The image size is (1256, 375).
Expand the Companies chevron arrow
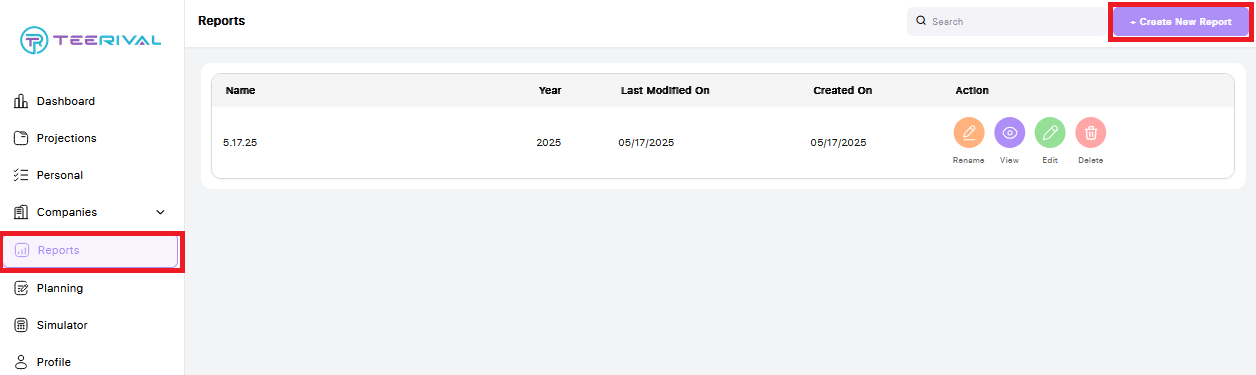pyautogui.click(x=161, y=212)
